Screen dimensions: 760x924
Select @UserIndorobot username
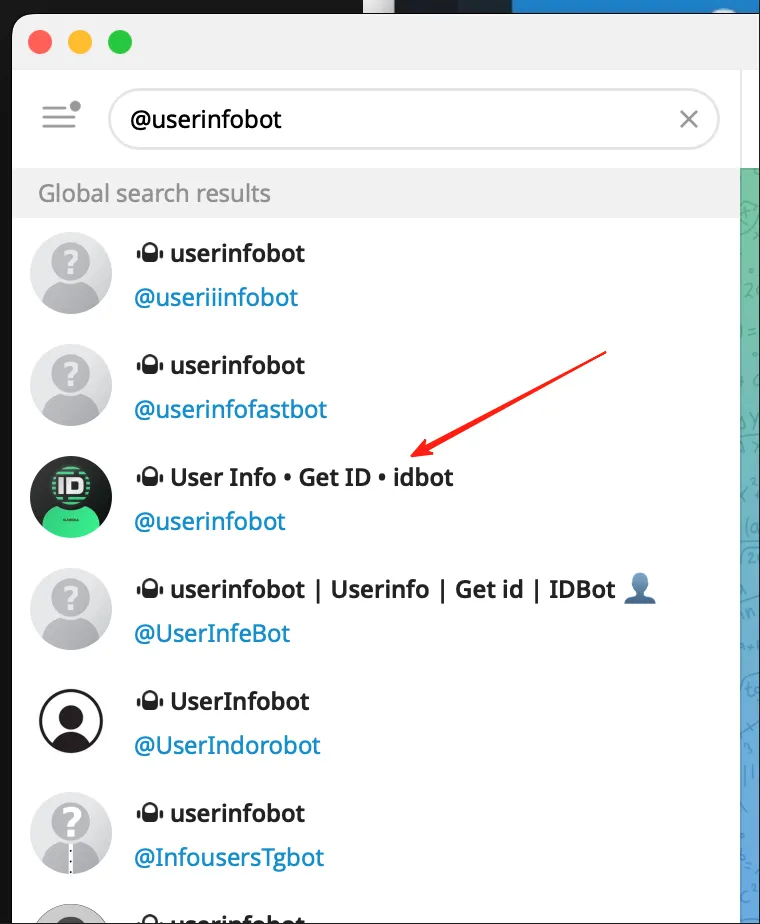point(227,745)
